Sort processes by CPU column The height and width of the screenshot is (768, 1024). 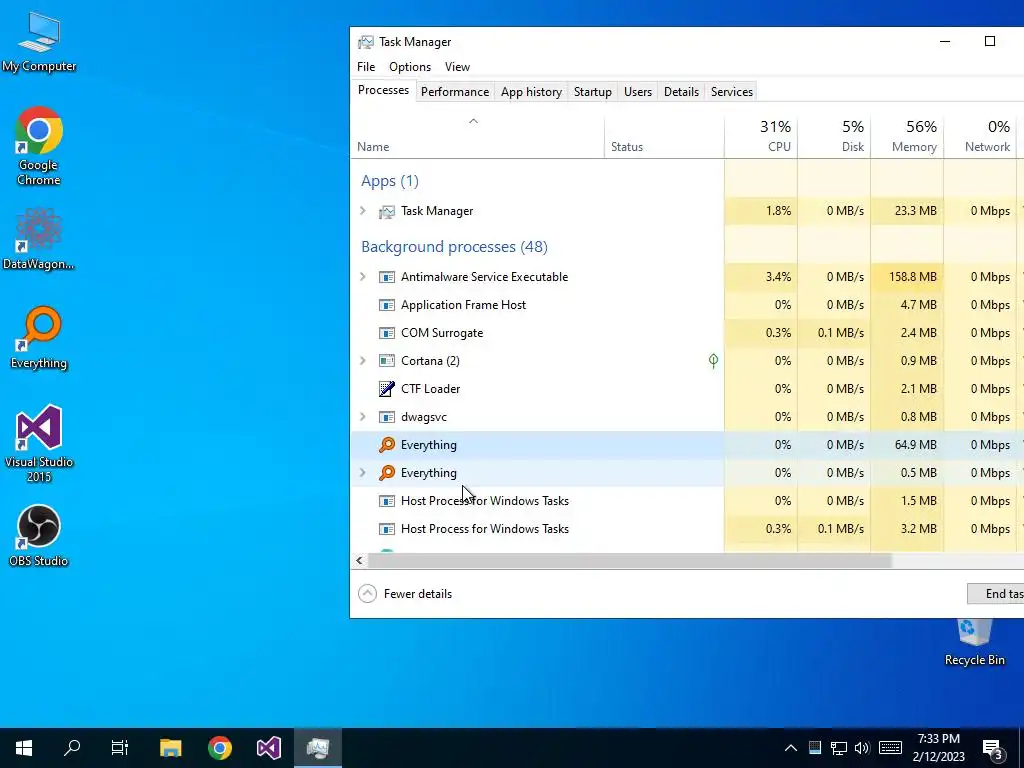tap(761, 137)
